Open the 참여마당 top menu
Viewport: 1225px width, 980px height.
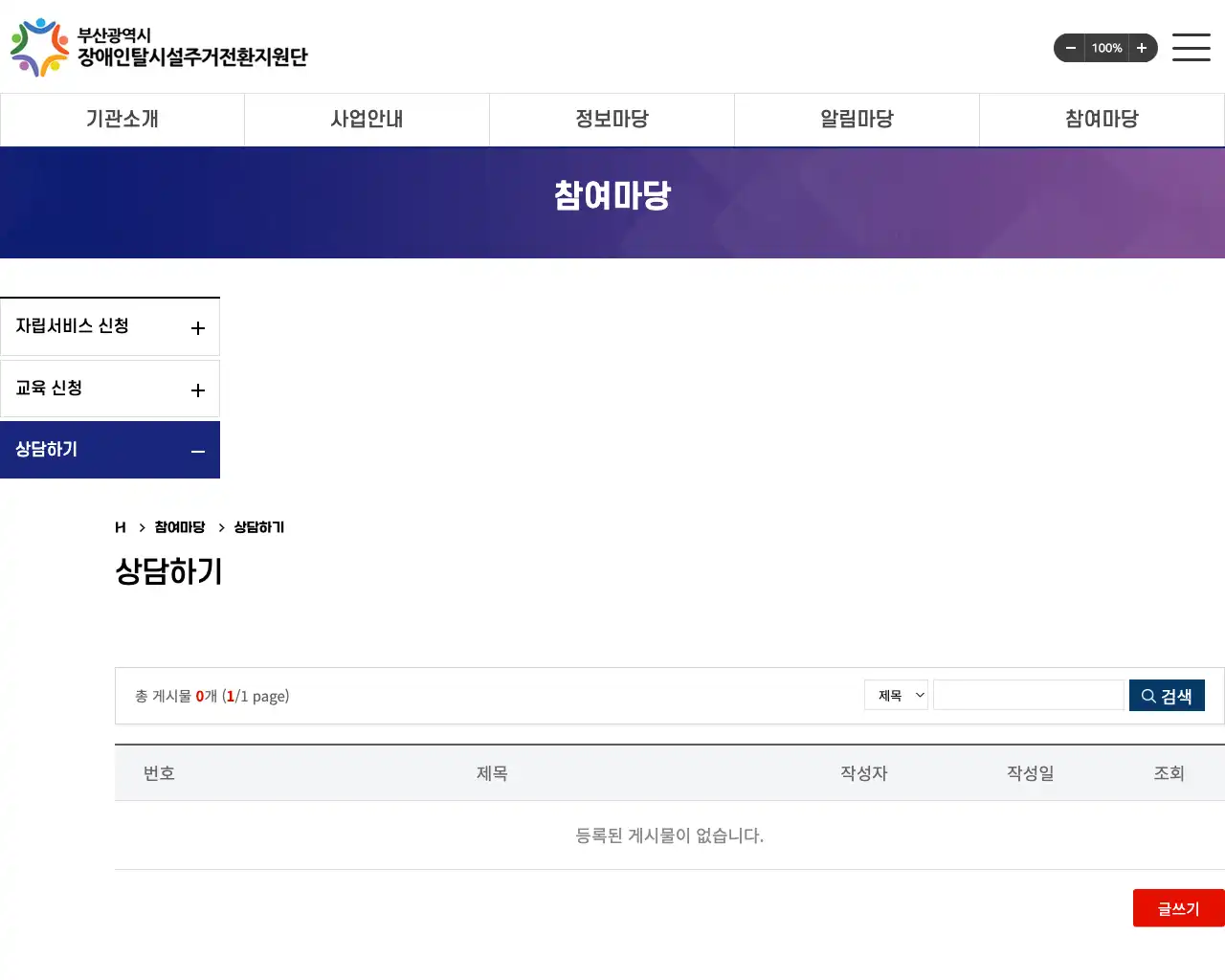pos(1102,120)
